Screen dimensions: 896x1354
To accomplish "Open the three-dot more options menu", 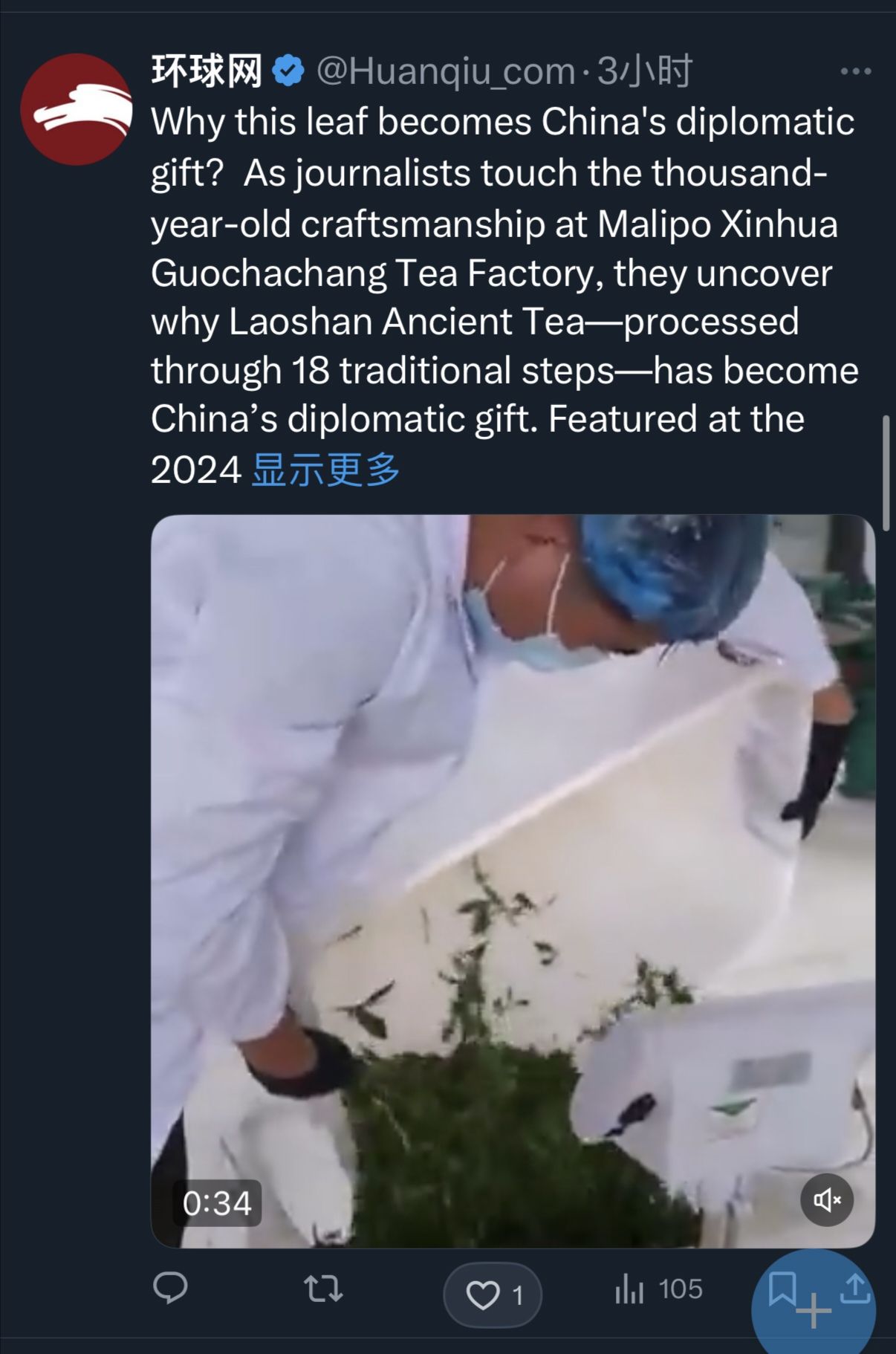I will [x=855, y=71].
